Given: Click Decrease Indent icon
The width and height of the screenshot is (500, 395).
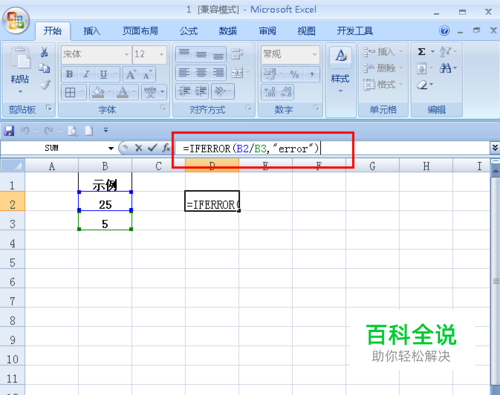Looking at the screenshot, I should [184, 91].
